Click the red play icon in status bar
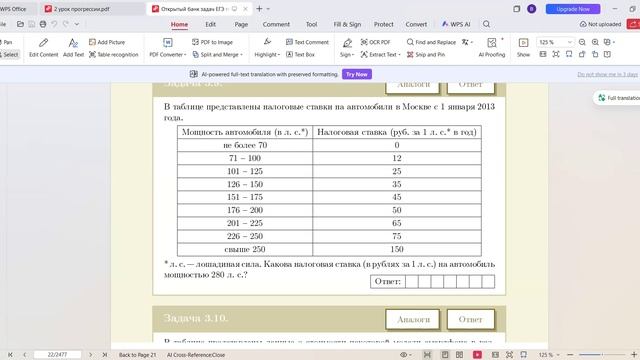 [x=477, y=355]
